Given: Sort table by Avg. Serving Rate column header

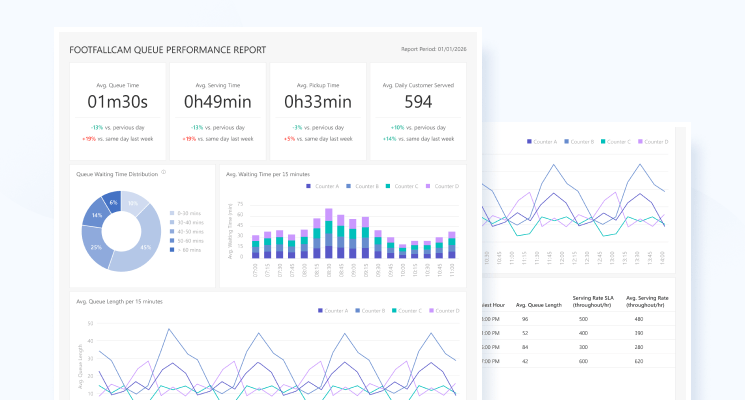Looking at the screenshot, I should coord(647,301).
